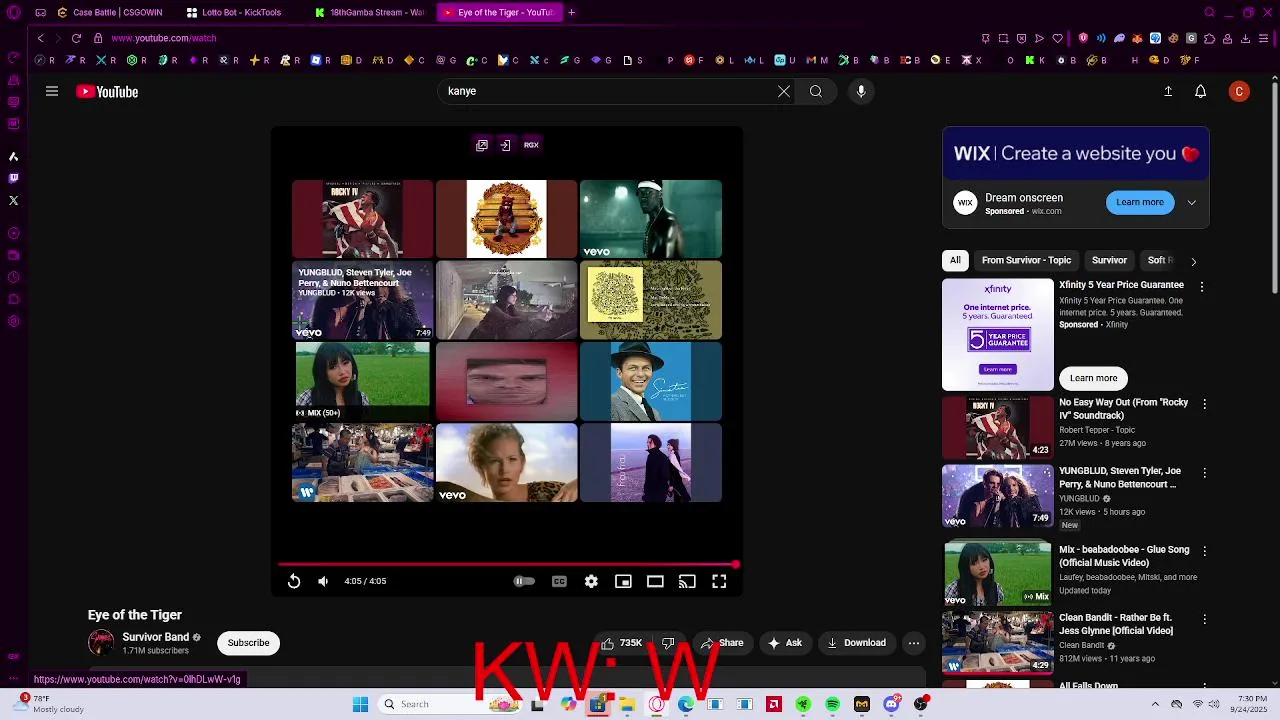Switch to the Lotto Bot - KickTools tab
The height and width of the screenshot is (720, 1280).
click(241, 12)
